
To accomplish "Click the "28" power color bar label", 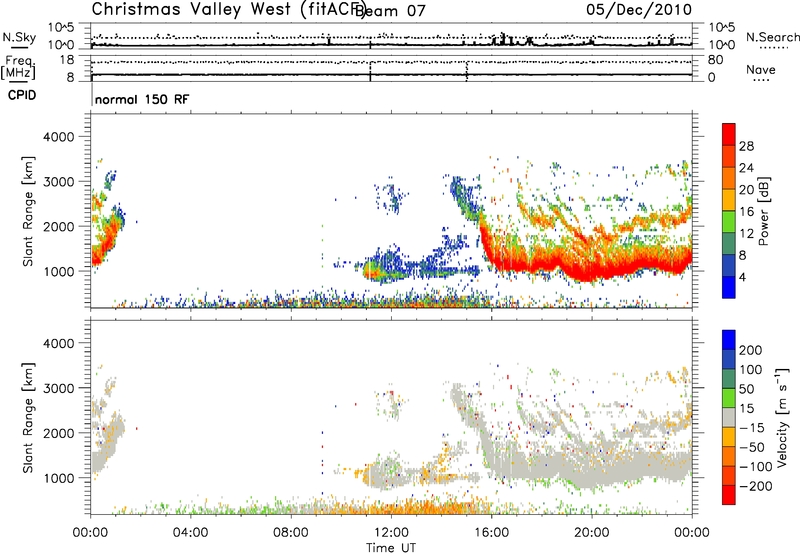I will coord(746,146).
